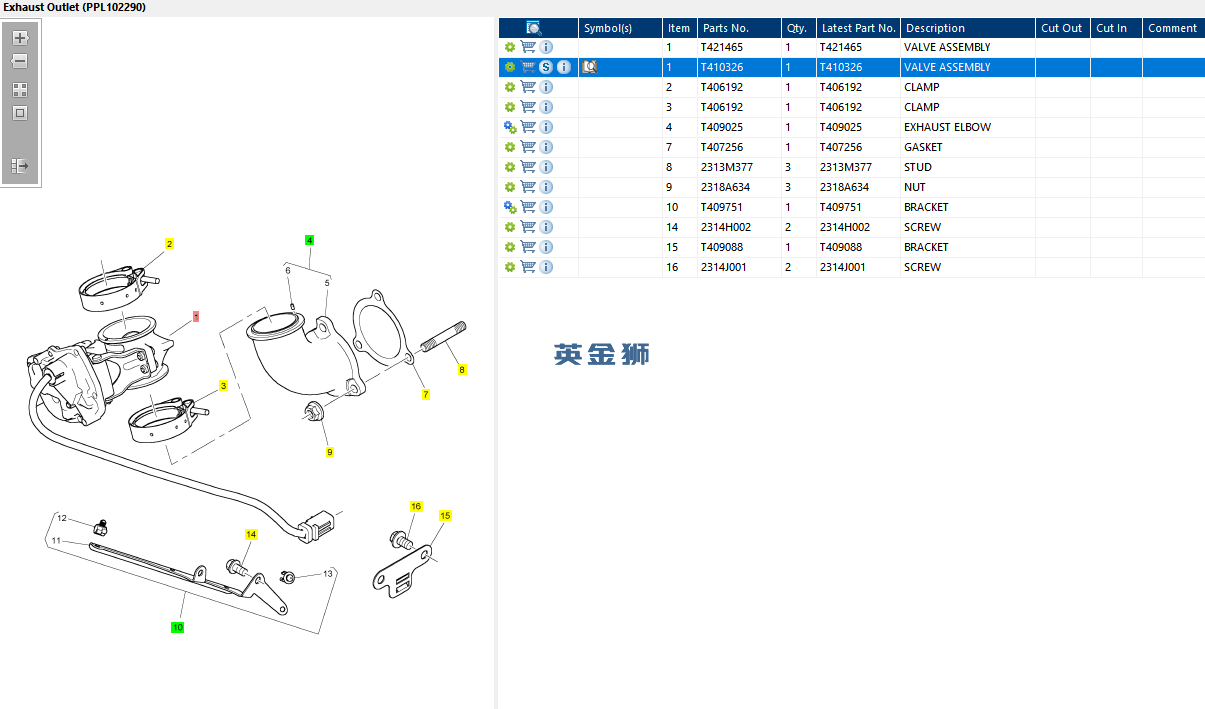Click the list-arrow panel toggle icon
The width and height of the screenshot is (1205, 709).
pos(20,166)
